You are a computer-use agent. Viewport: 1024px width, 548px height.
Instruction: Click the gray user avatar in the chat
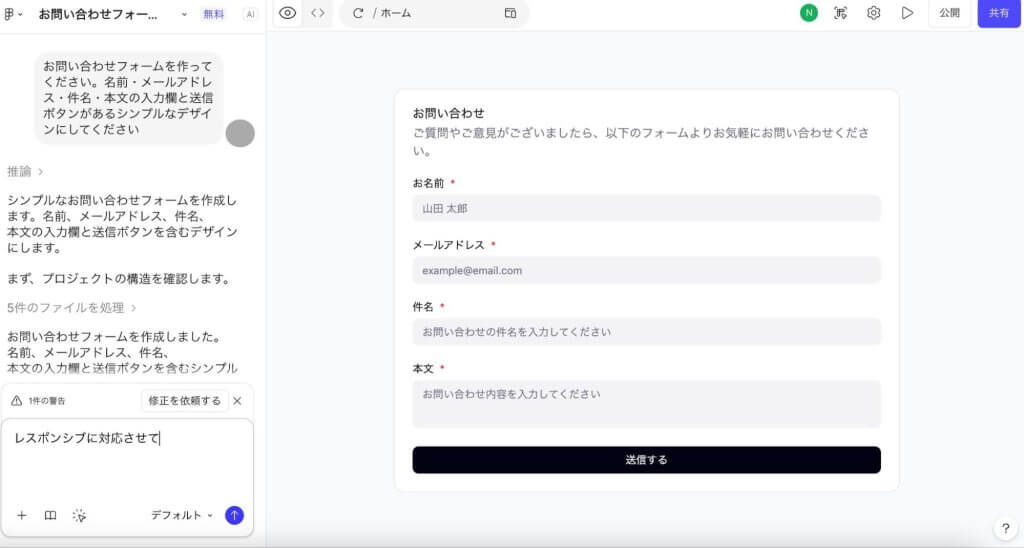(240, 133)
